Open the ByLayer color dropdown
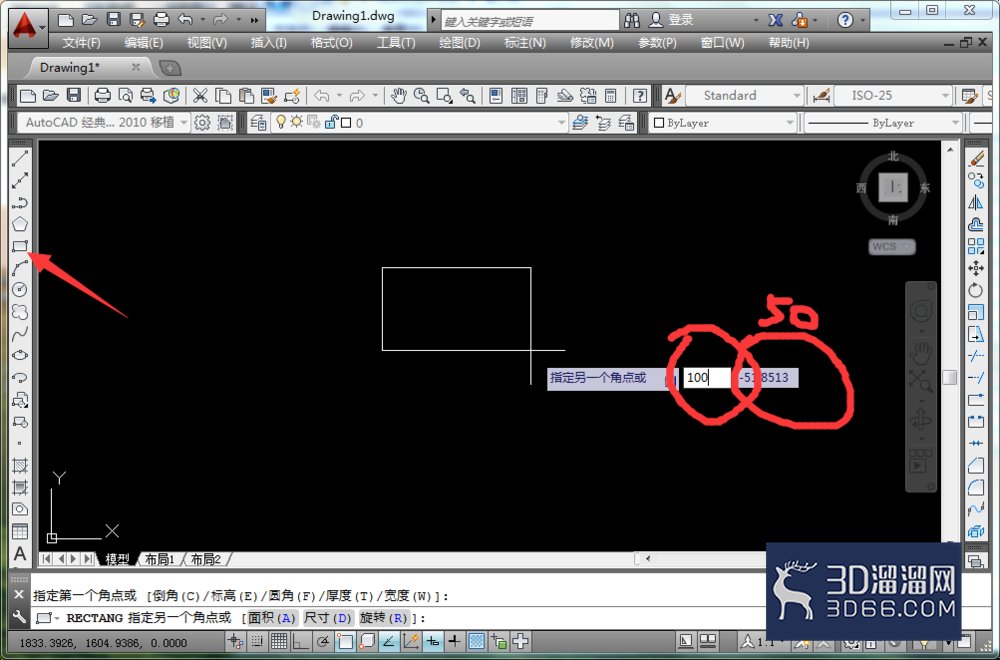 click(x=723, y=122)
